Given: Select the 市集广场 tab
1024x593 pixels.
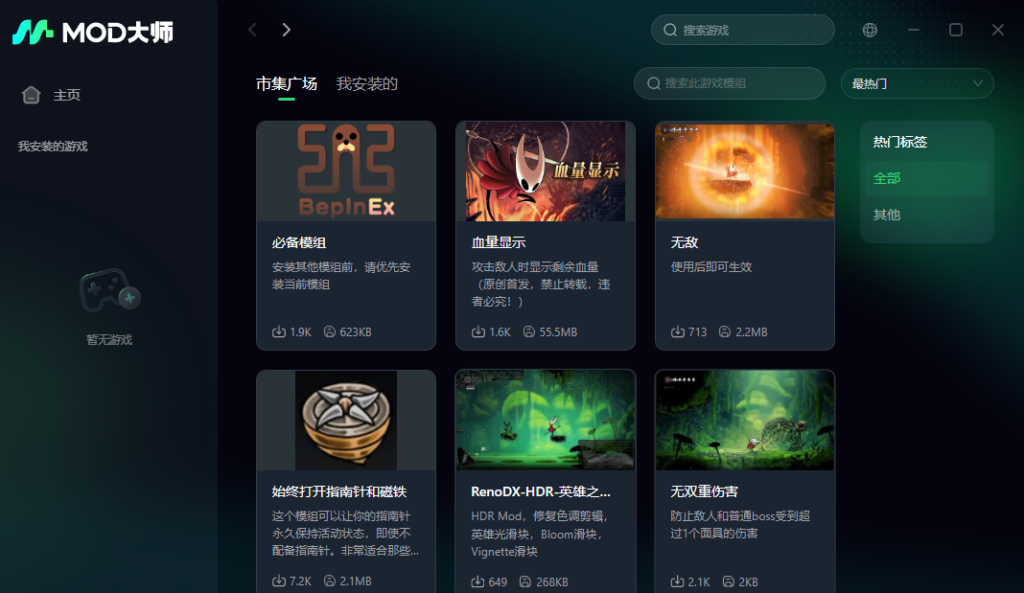Looking at the screenshot, I should tap(286, 84).
